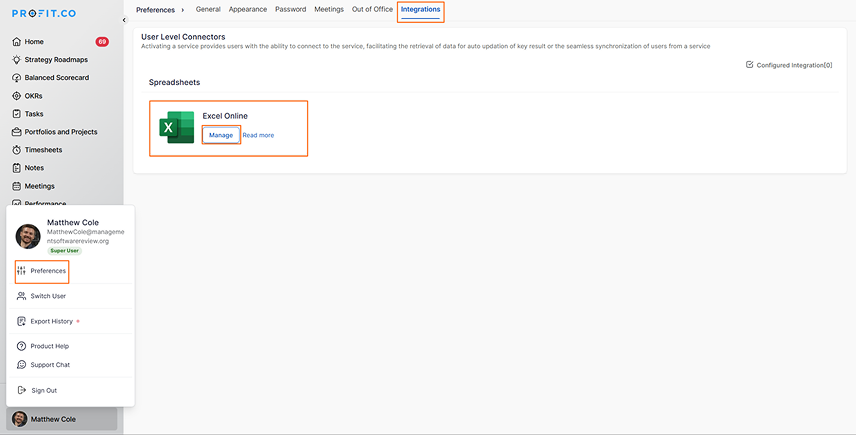Click the Spreadsheets section heading

click(x=175, y=82)
